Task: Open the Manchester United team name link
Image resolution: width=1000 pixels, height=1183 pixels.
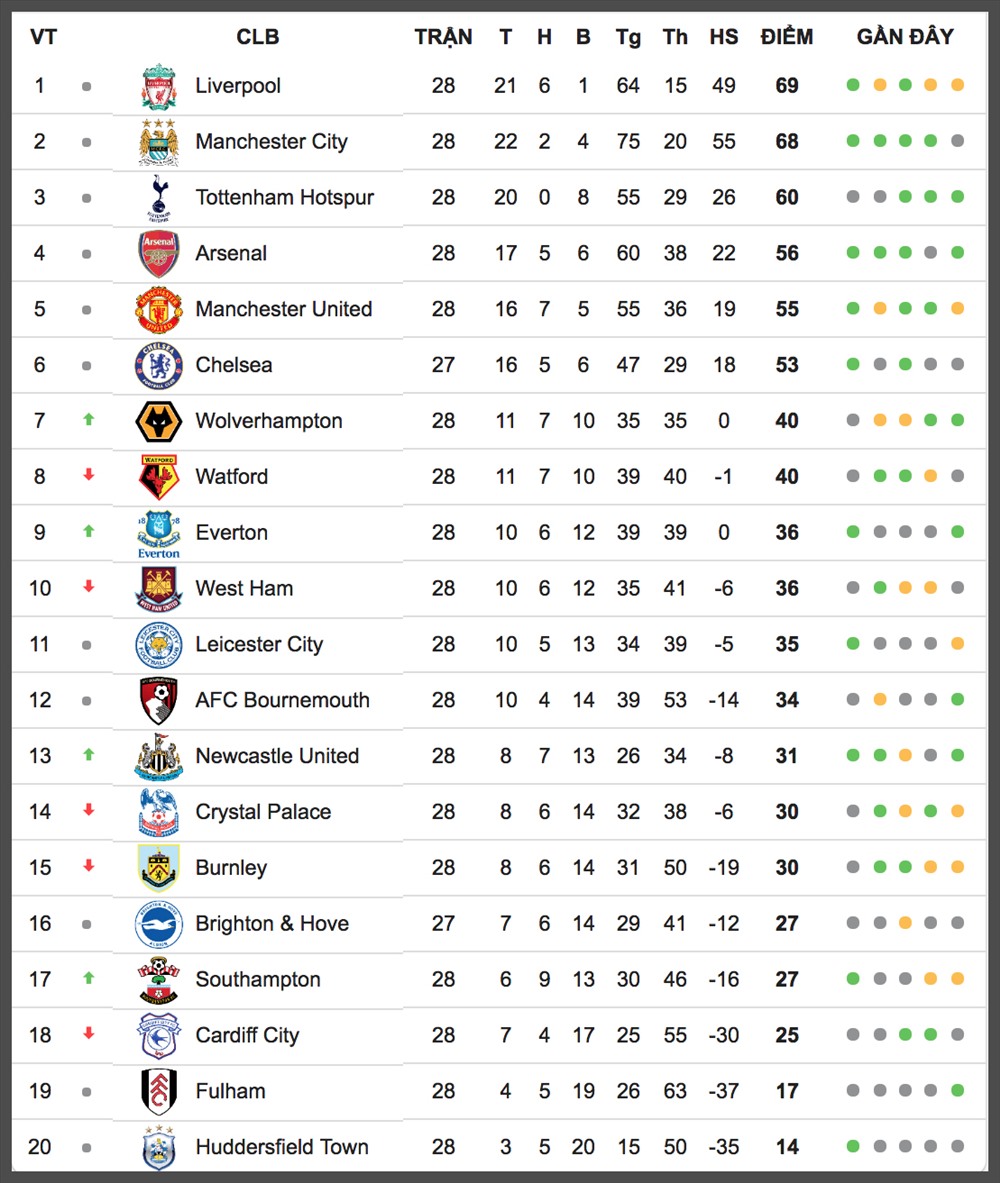Action: tap(284, 309)
